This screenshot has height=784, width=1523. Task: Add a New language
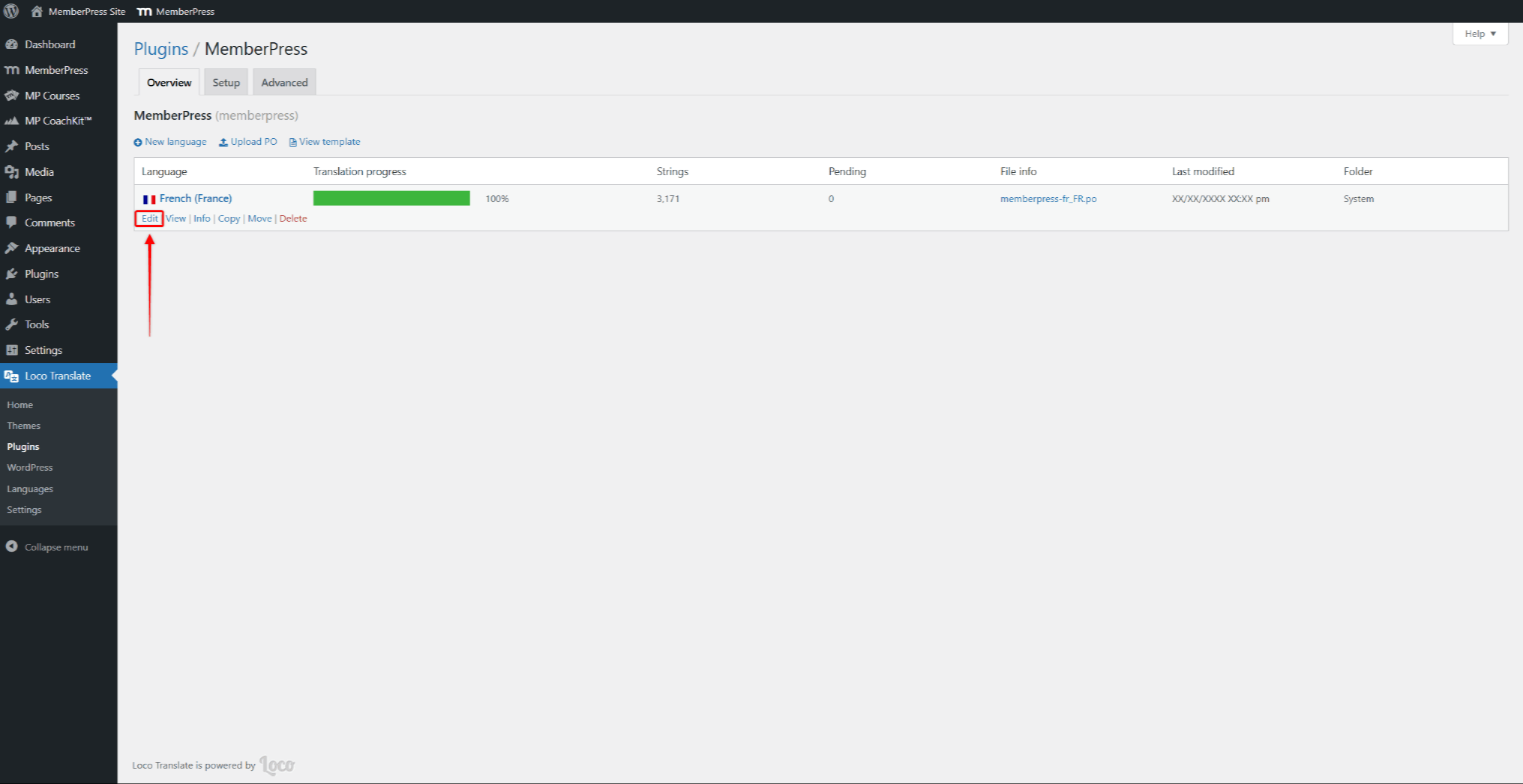click(170, 142)
